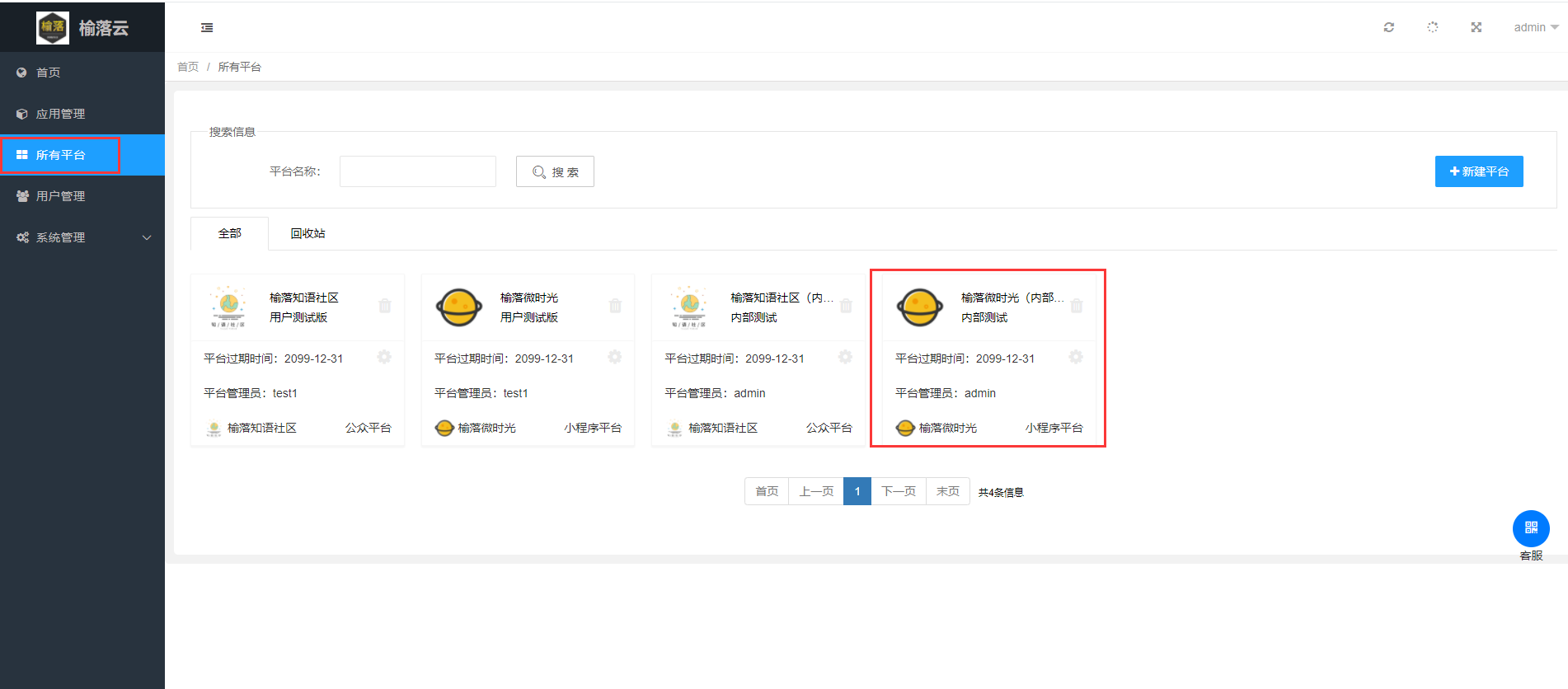
Task: Open the 榆落知语社区（内... platform title
Action: point(782,298)
